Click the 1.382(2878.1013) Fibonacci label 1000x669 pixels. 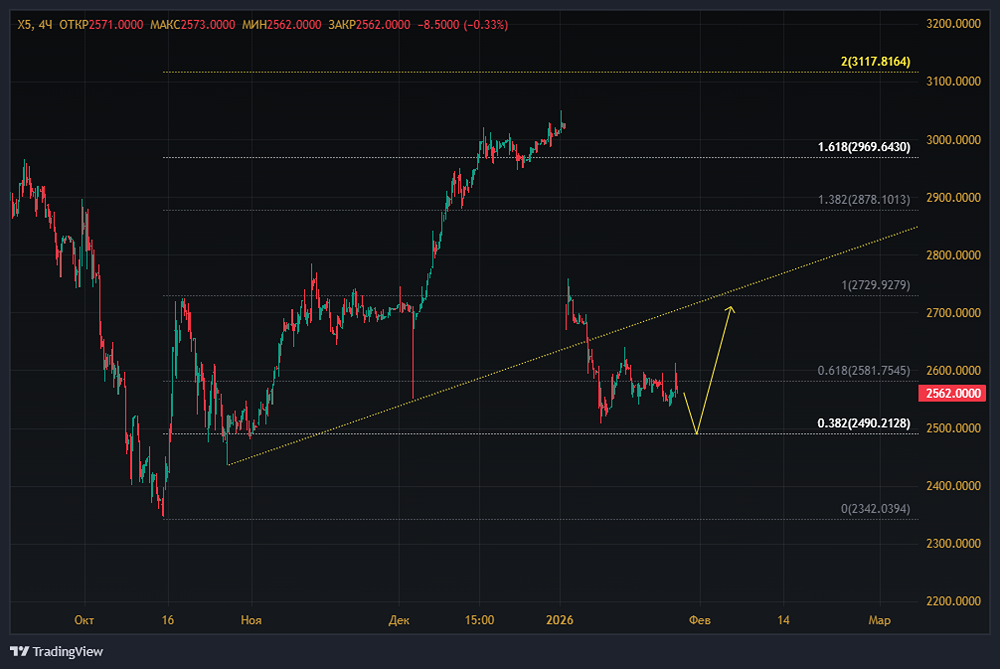pos(864,200)
